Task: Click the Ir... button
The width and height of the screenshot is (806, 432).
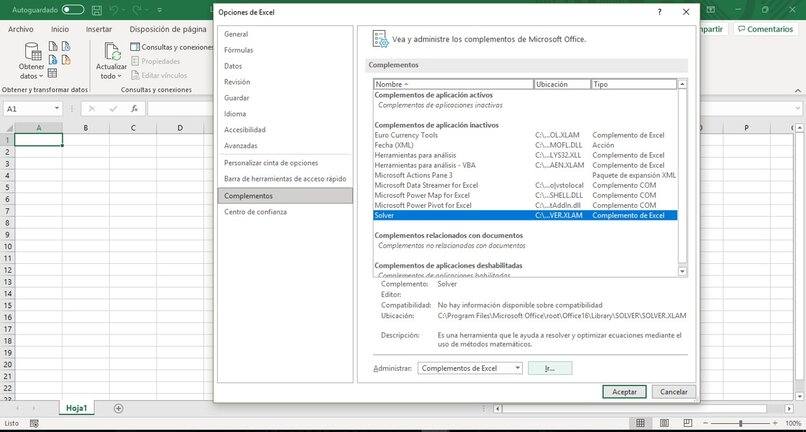Action: pyautogui.click(x=550, y=368)
